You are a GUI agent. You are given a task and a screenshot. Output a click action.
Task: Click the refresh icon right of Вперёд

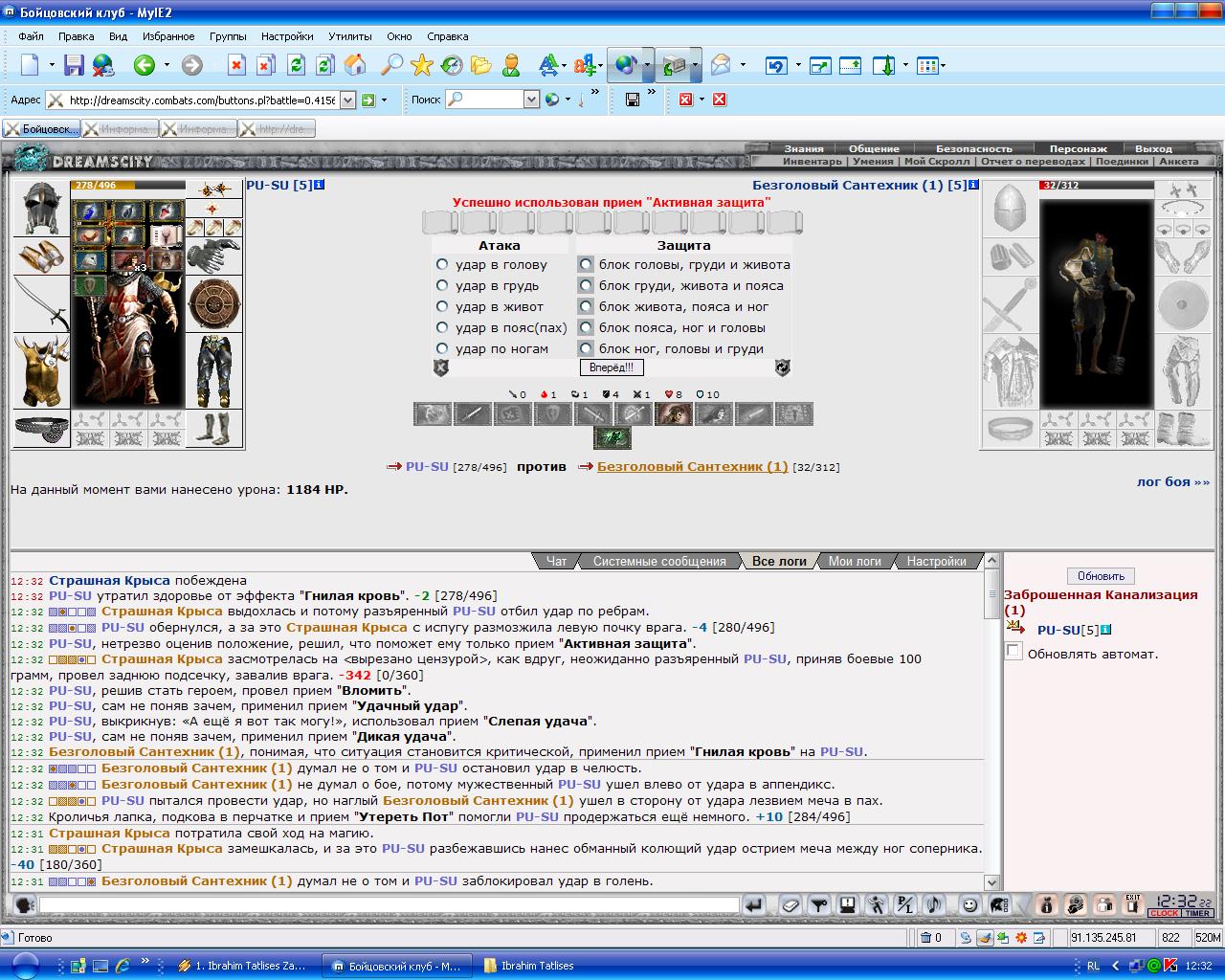782,367
